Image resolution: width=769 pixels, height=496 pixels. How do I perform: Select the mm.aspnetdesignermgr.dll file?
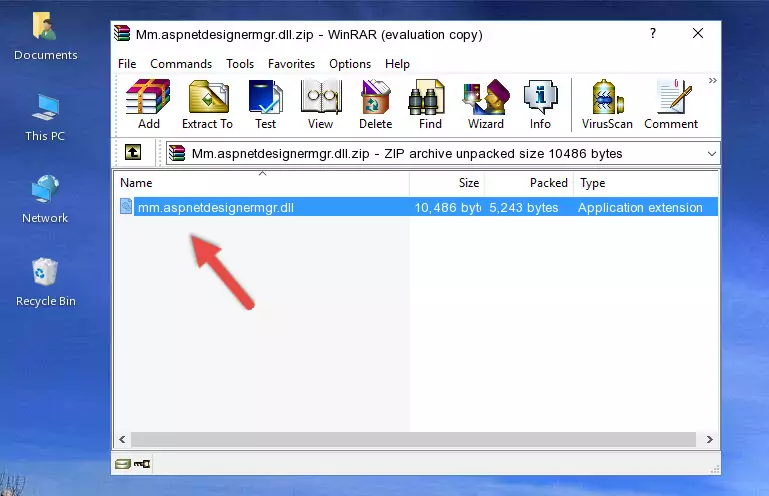(x=216, y=207)
